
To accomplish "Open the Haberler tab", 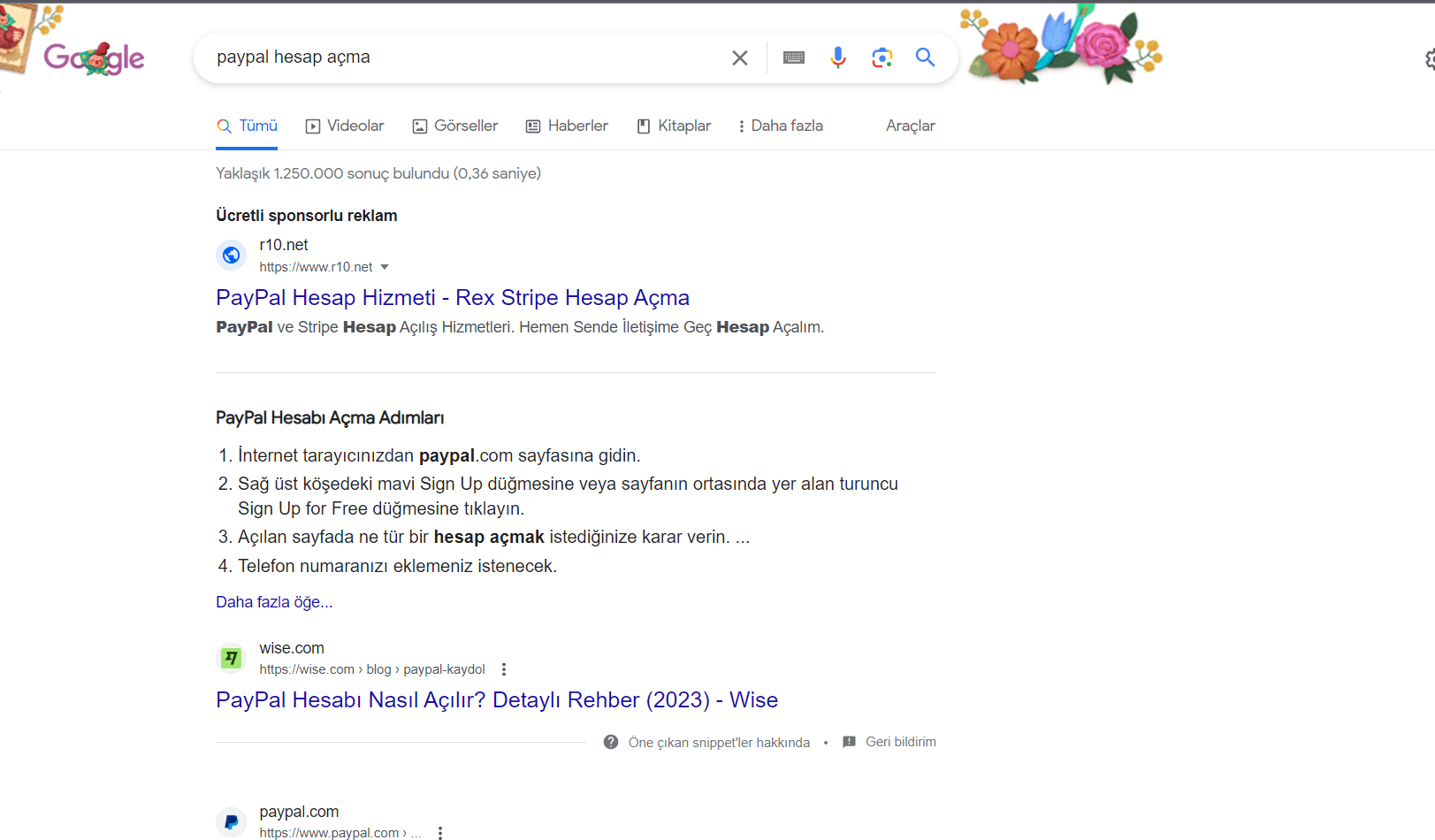I will tap(567, 126).
